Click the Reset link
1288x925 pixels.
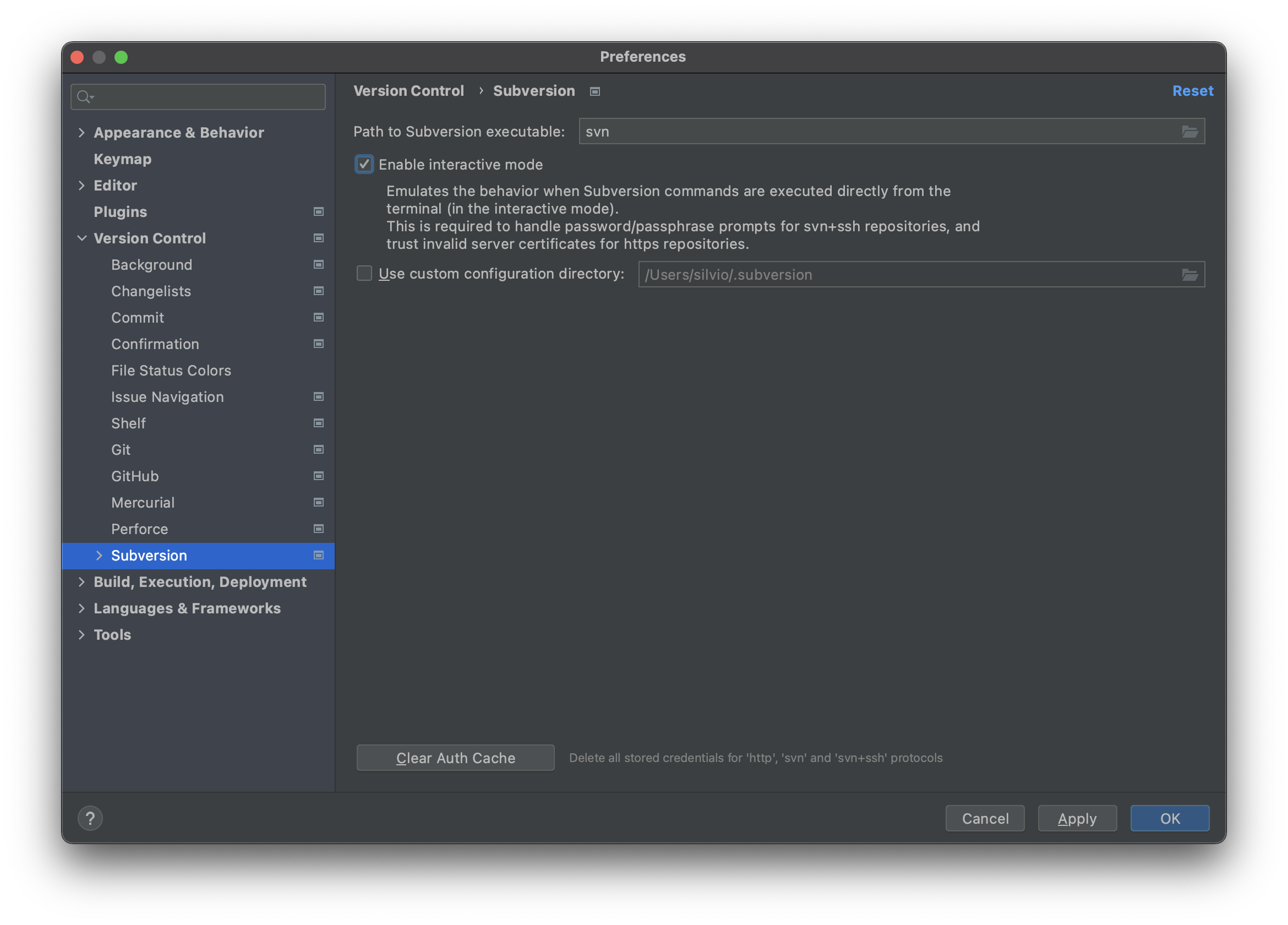tap(1192, 91)
